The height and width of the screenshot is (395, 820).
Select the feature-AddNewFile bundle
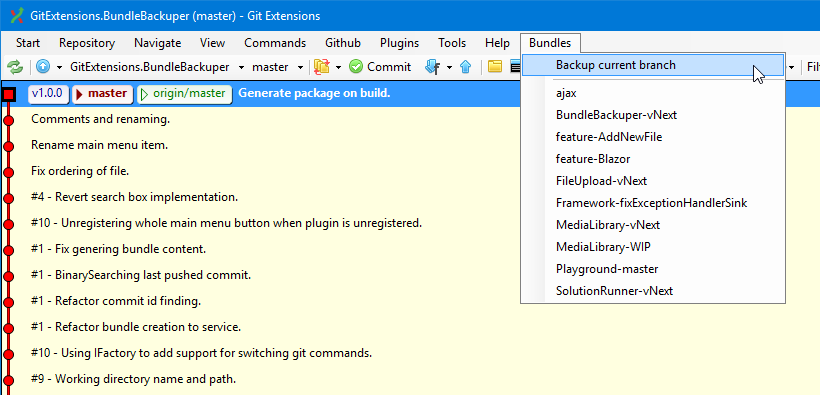point(653,137)
